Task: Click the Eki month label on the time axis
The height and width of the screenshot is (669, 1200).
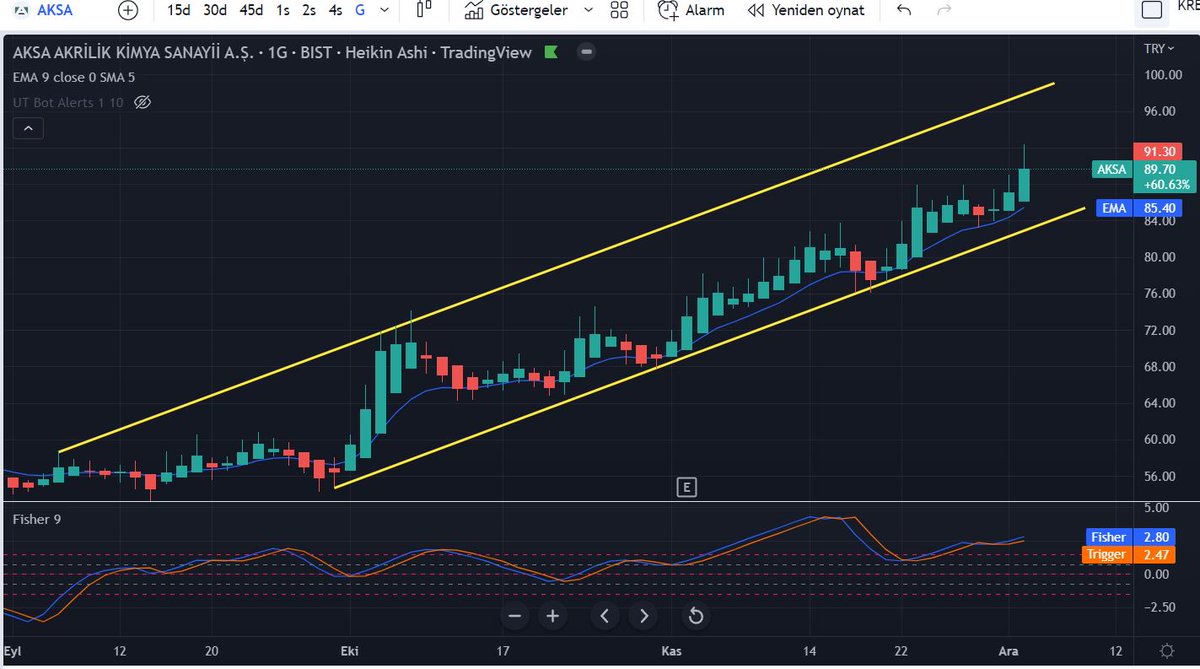Action: tap(349, 650)
